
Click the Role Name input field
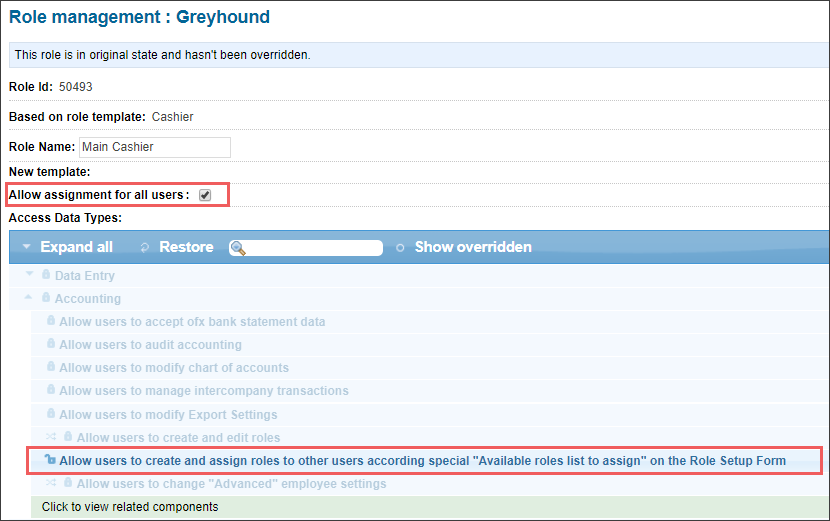point(155,147)
